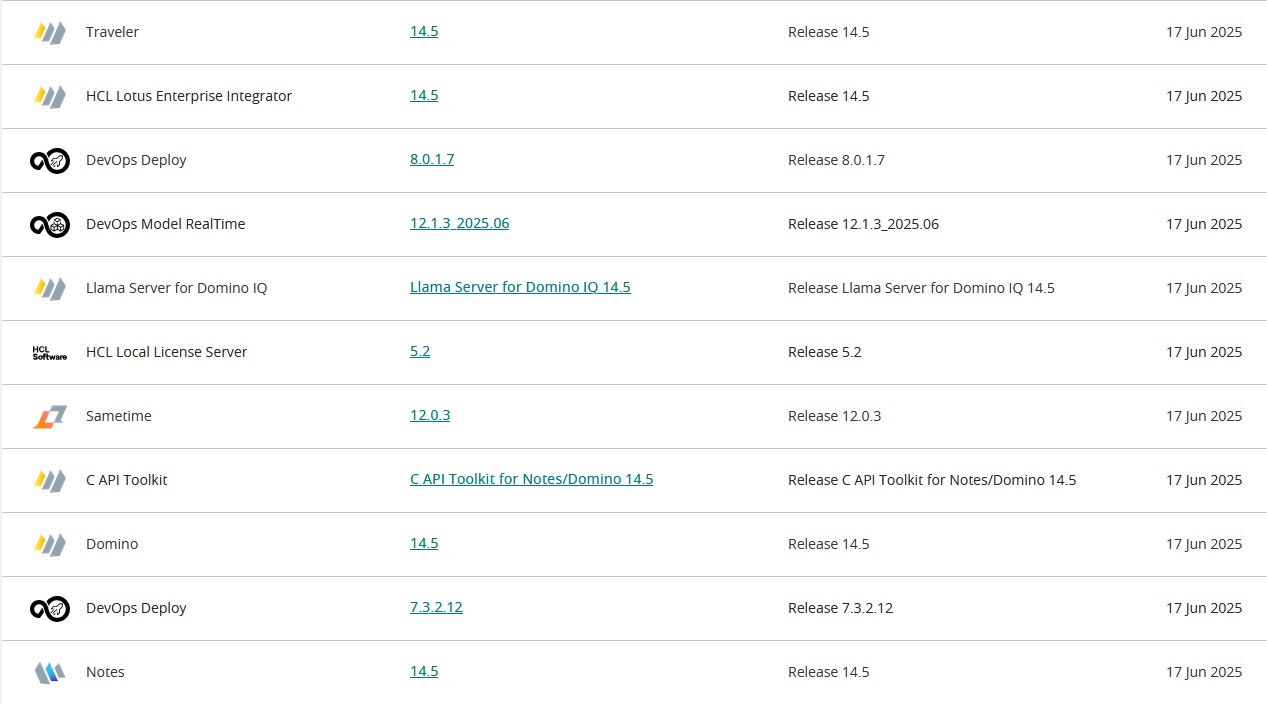Click the DevOps Model RealTime icon
This screenshot has width=1267, height=704.
(49, 224)
